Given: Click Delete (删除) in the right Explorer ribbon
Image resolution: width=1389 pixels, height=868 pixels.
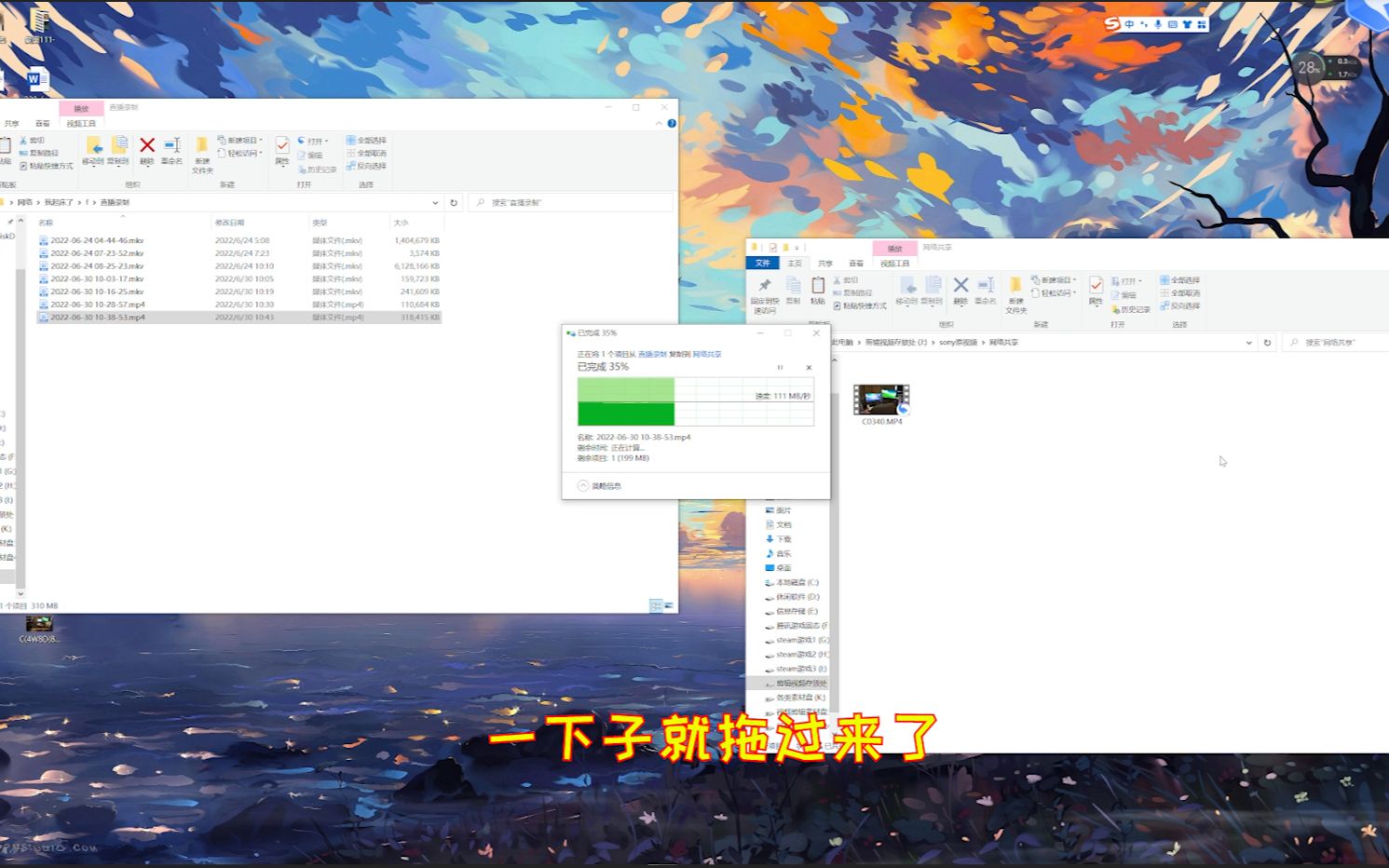Looking at the screenshot, I should tap(960, 291).
